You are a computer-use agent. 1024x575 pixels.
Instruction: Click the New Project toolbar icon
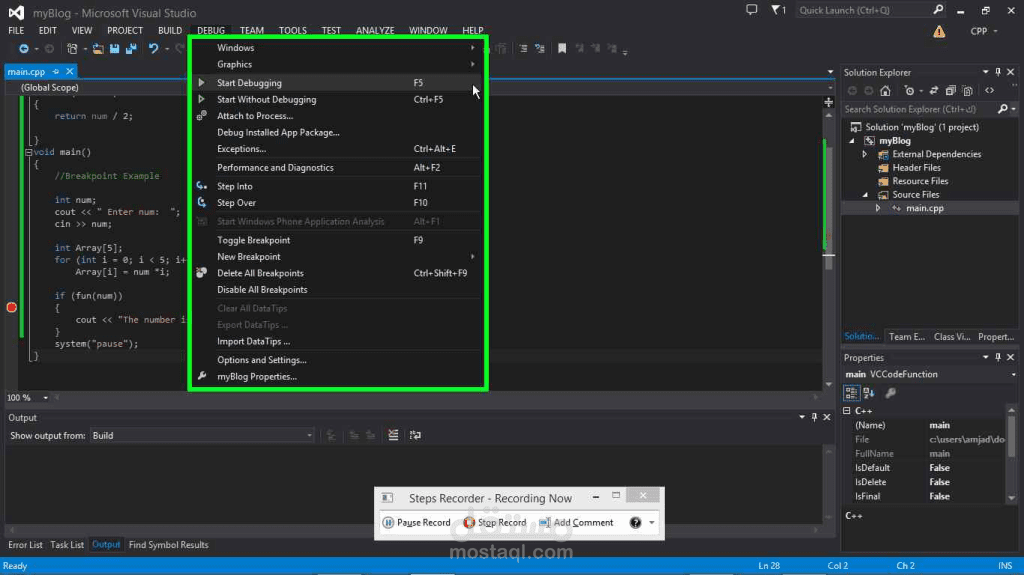click(72, 48)
